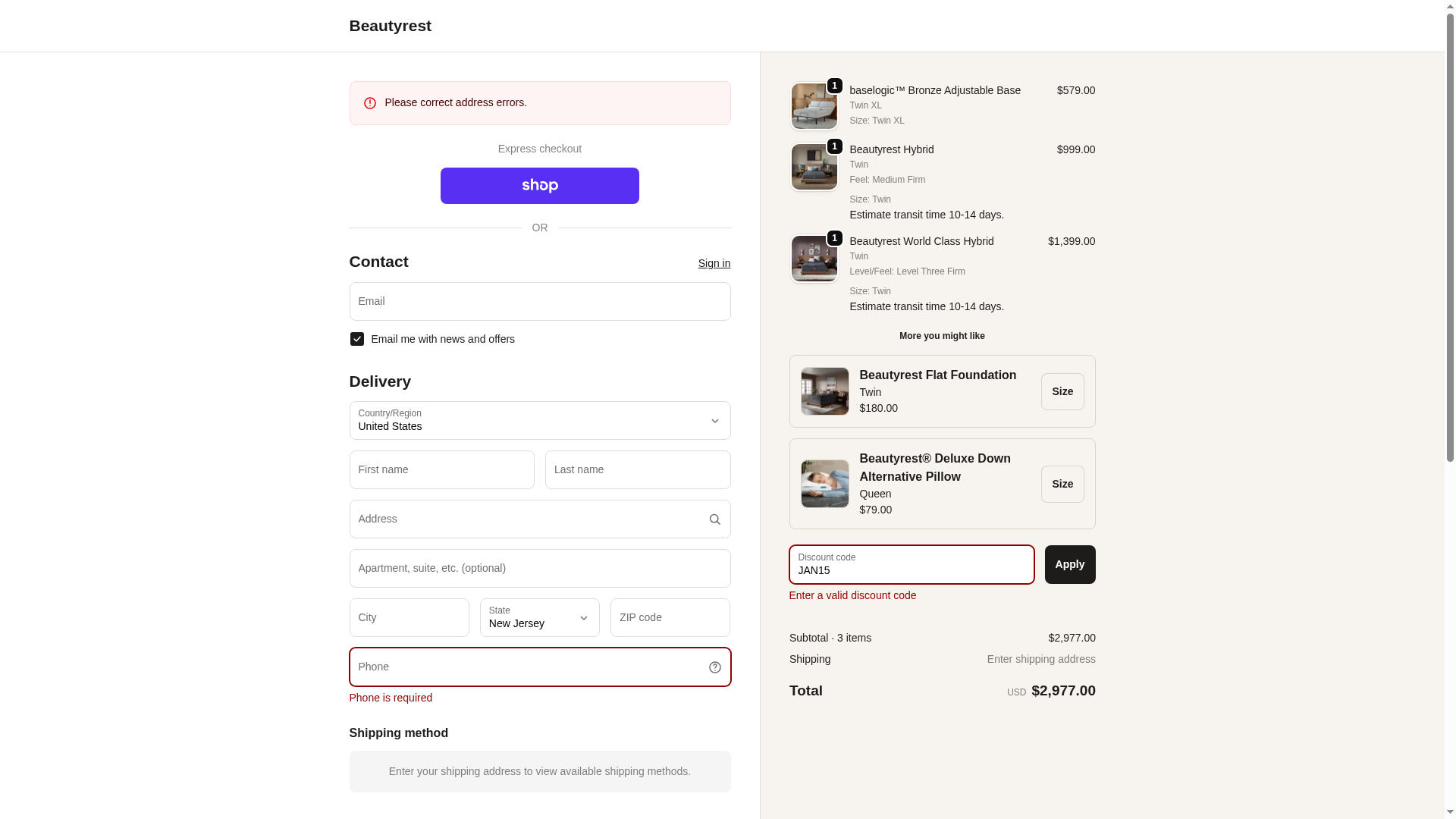Image resolution: width=1456 pixels, height=819 pixels.
Task: Apply the discount code
Action: coord(1069,565)
